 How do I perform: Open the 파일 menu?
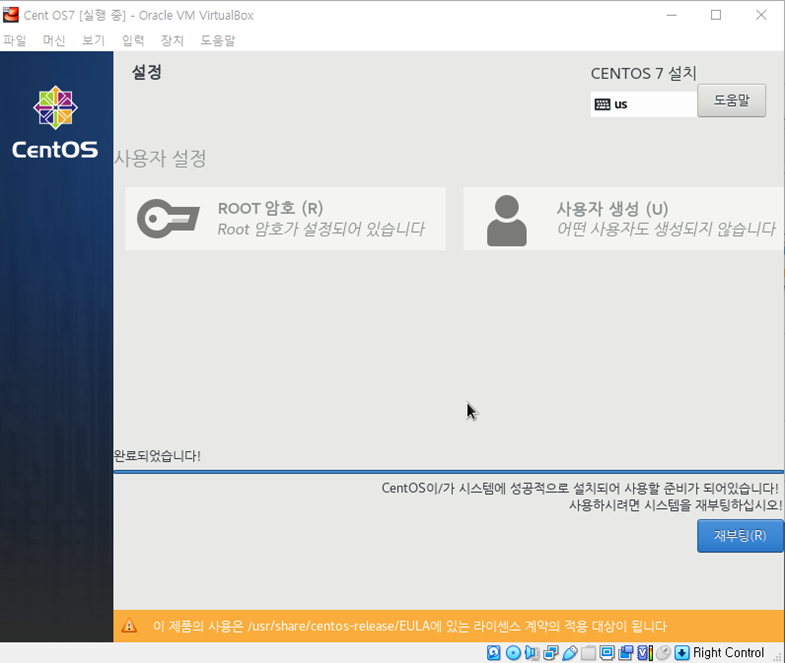pos(15,40)
